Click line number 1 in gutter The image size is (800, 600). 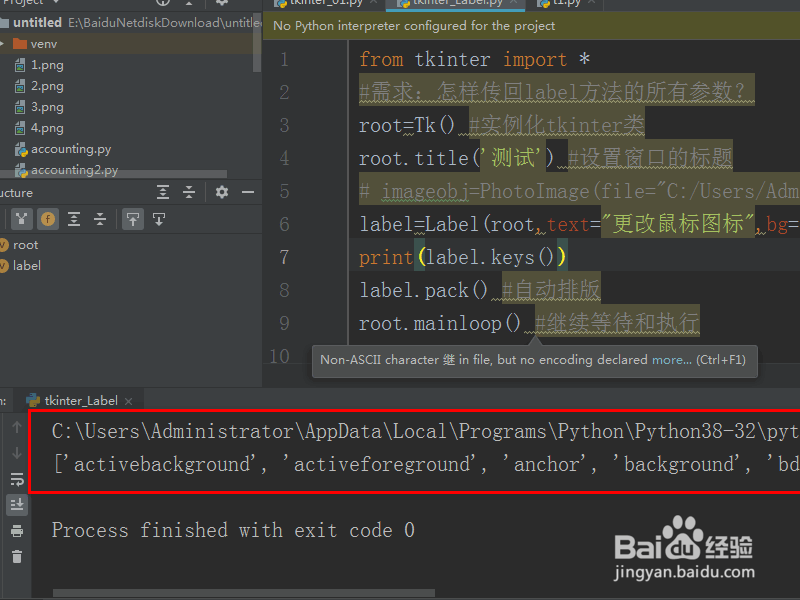pos(284,60)
